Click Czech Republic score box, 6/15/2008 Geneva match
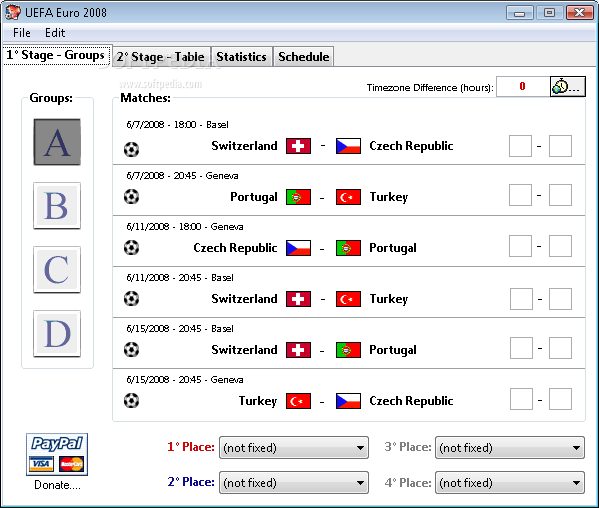The width and height of the screenshot is (599, 508). click(560, 399)
